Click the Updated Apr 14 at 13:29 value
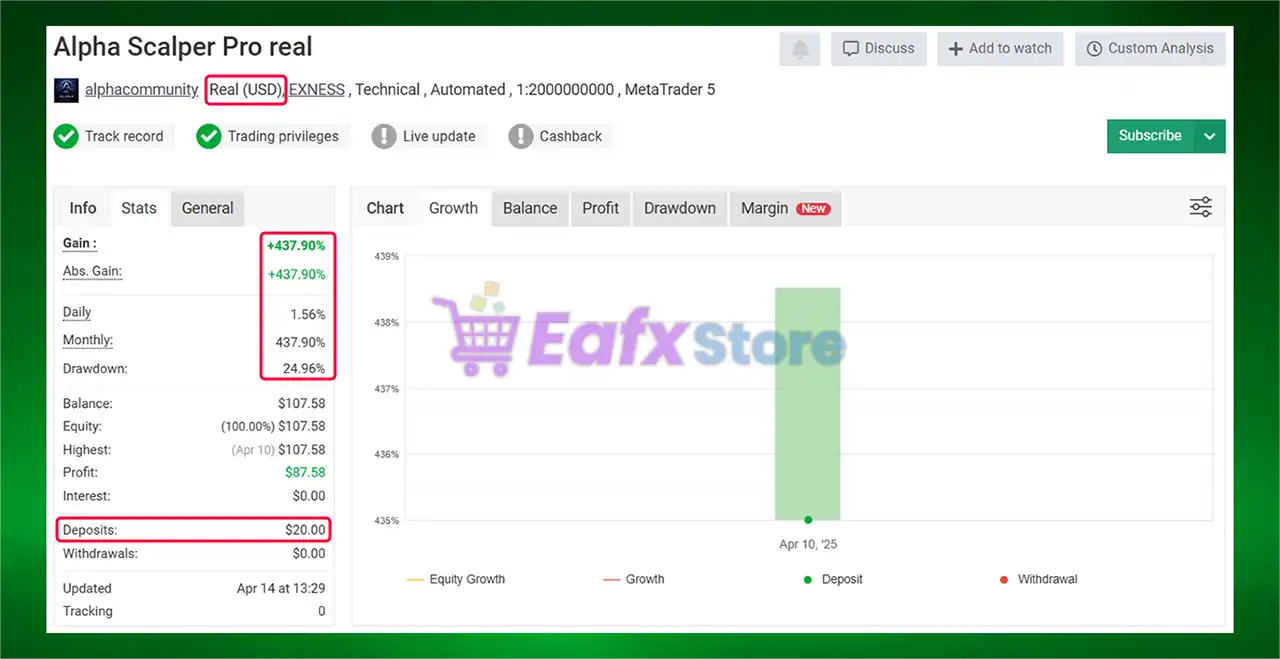The width and height of the screenshot is (1280, 659). coord(281,588)
